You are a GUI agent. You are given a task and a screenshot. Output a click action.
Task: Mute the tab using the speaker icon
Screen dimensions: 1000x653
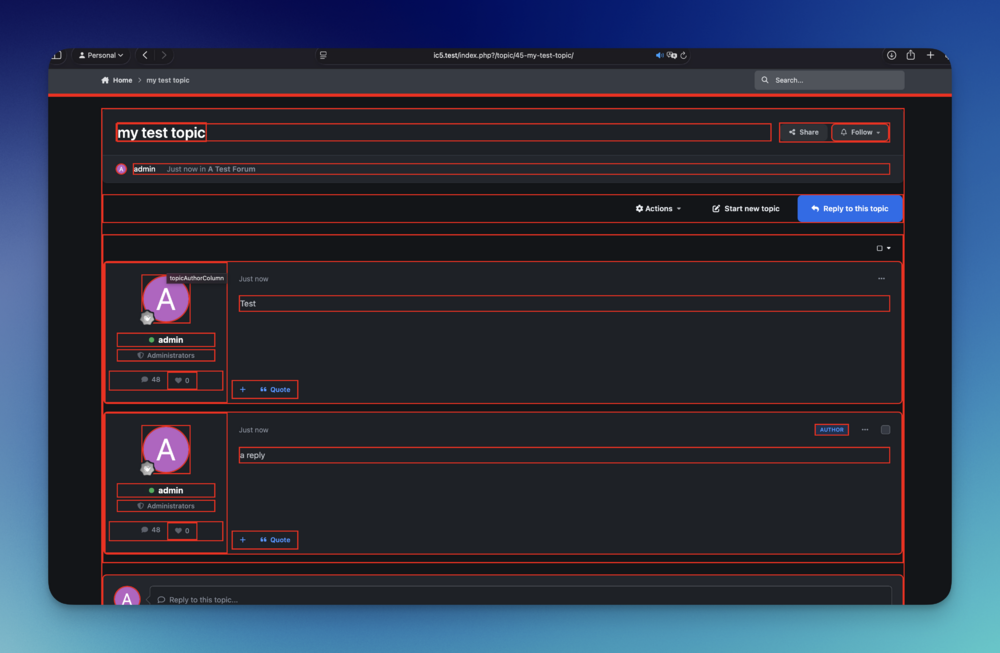(x=659, y=55)
